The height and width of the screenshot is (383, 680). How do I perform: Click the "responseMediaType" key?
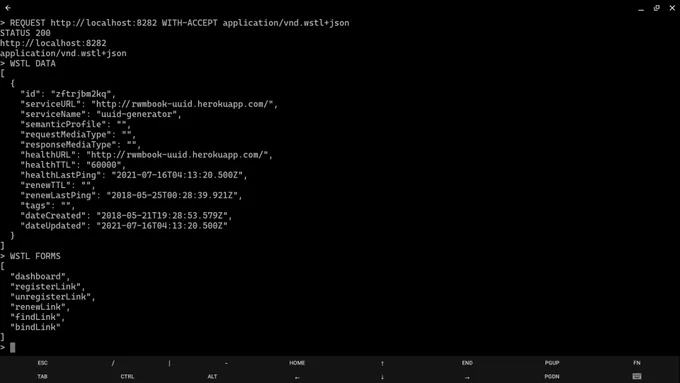pyautogui.click(x=69, y=144)
